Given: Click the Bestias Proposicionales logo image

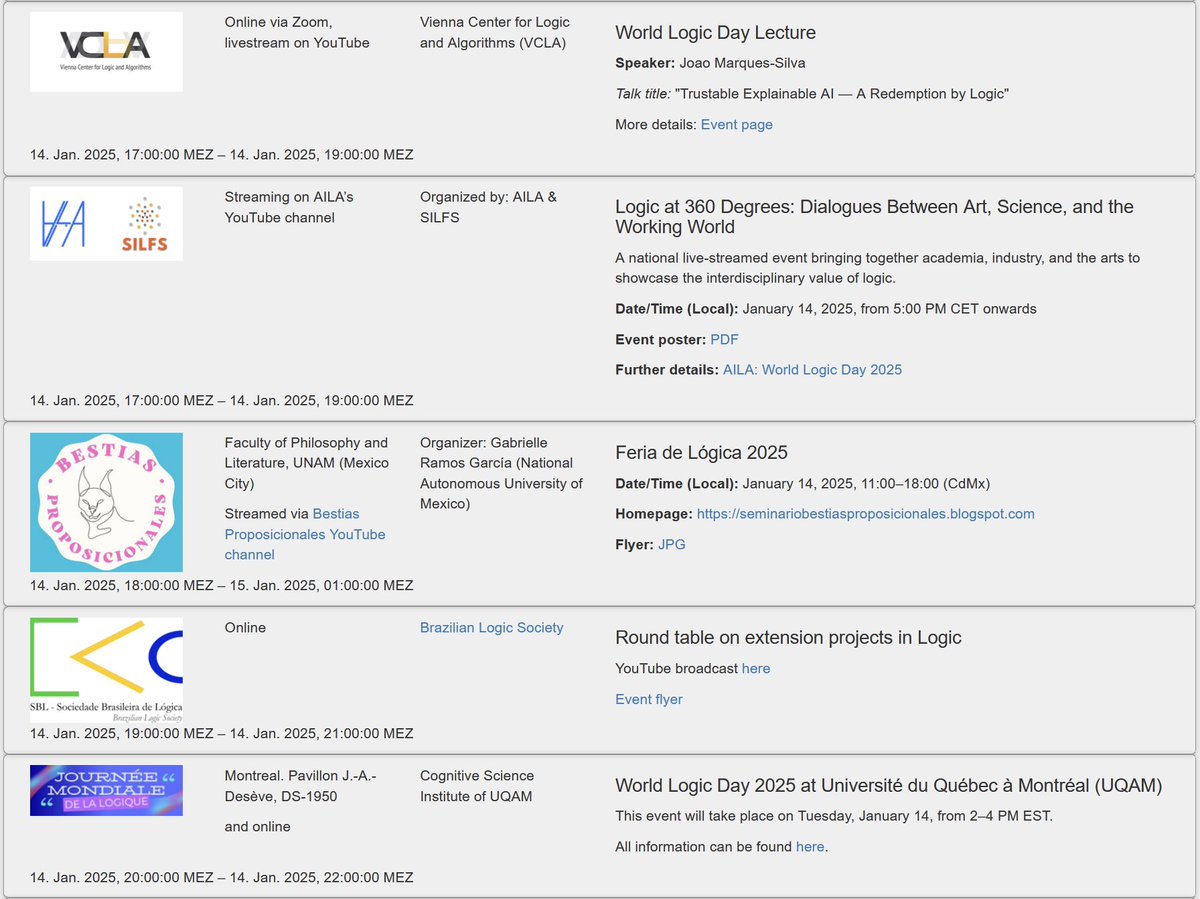Looking at the screenshot, I should pos(106,502).
